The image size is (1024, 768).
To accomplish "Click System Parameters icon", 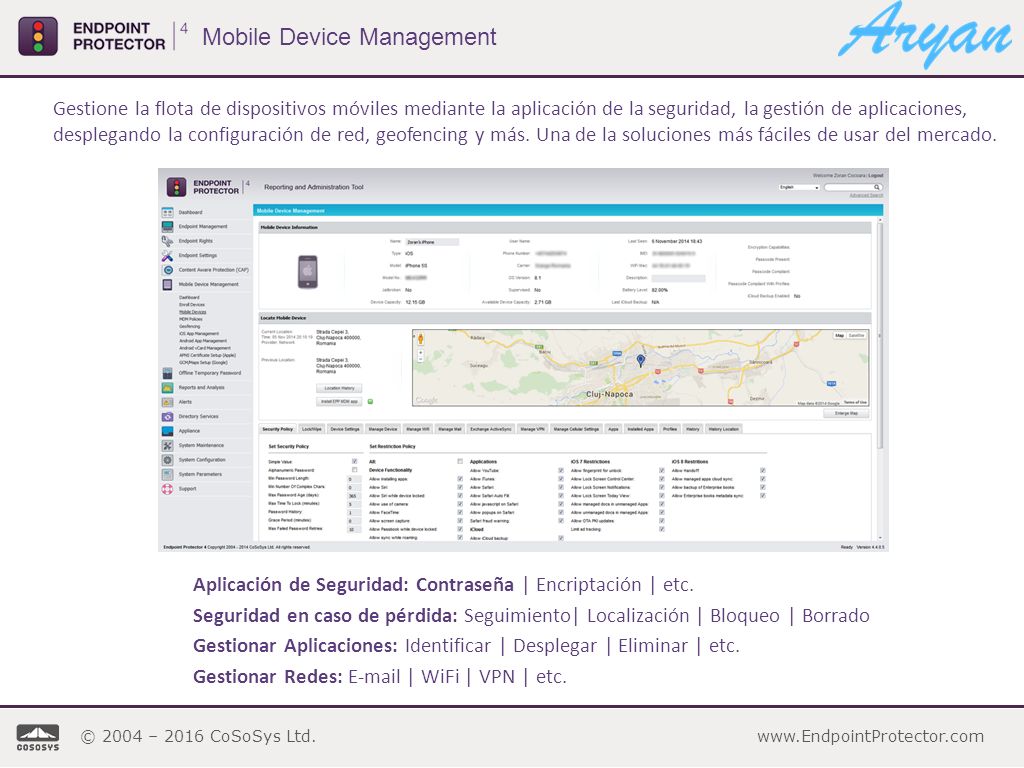I will pos(167,474).
